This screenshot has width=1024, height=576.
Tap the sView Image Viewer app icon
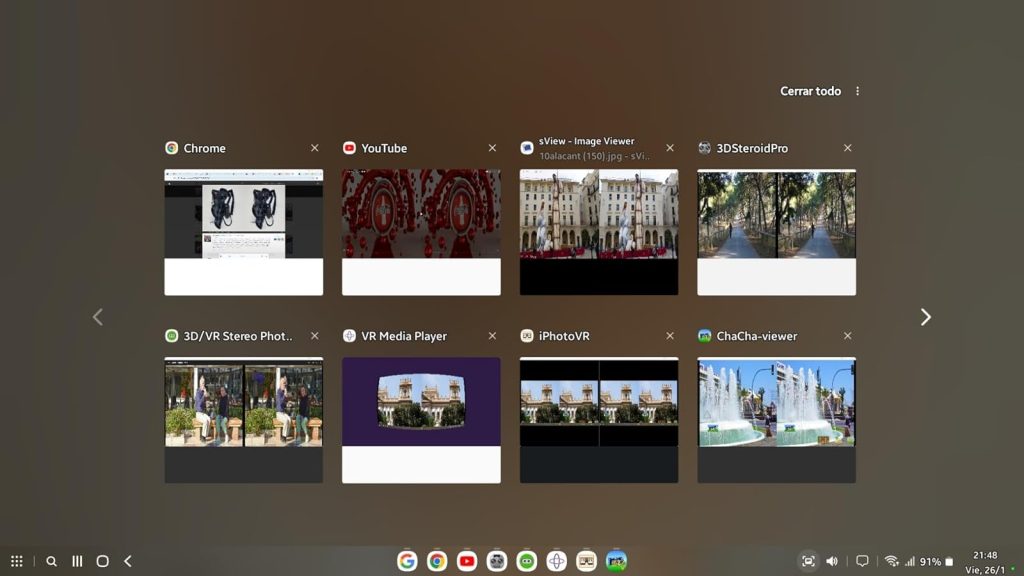point(527,148)
